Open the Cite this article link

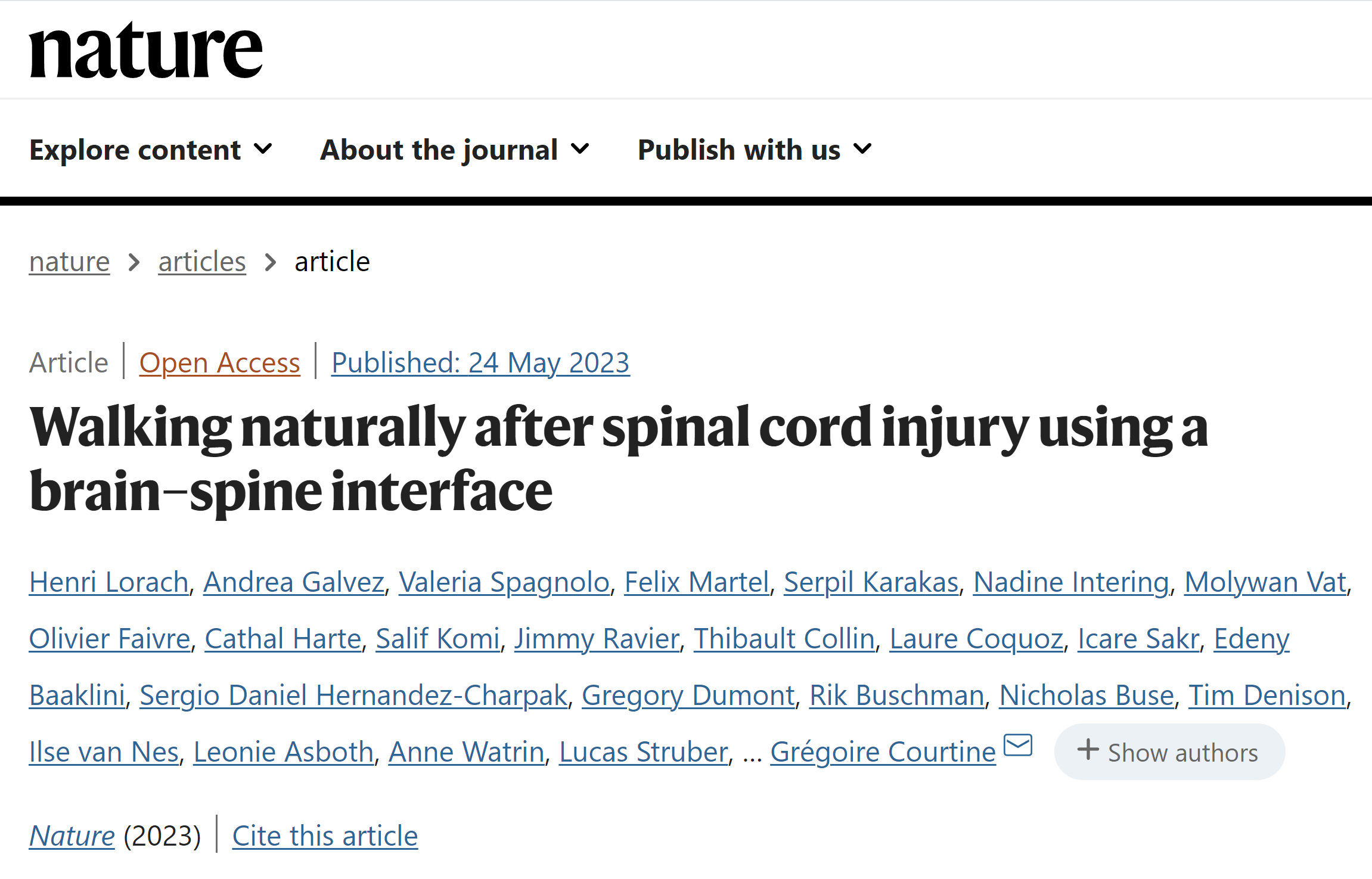pos(325,835)
